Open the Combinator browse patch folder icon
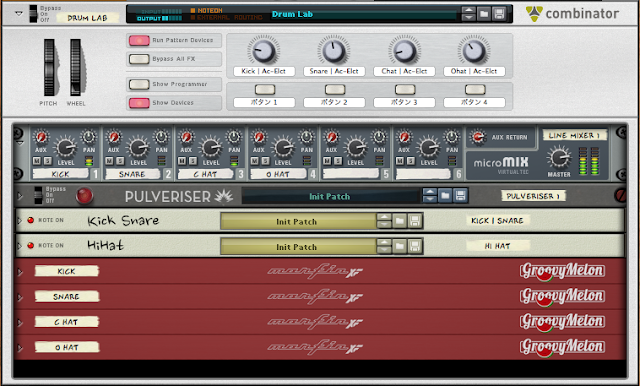The width and height of the screenshot is (640, 386). pos(484,14)
